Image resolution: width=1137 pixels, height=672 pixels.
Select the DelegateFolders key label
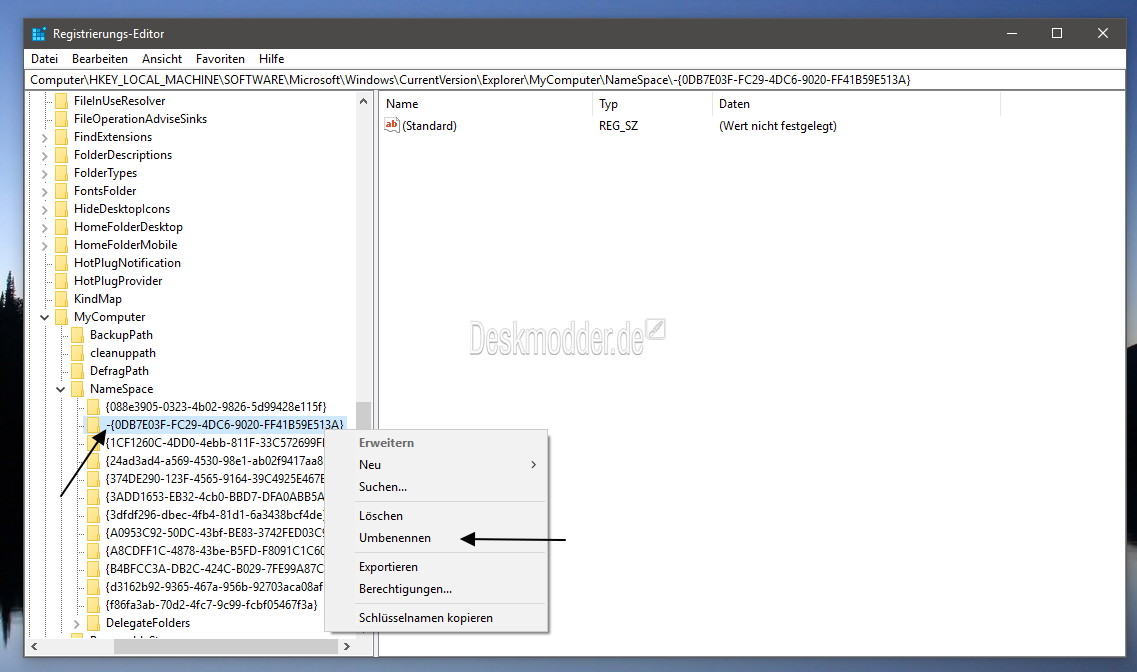click(148, 623)
